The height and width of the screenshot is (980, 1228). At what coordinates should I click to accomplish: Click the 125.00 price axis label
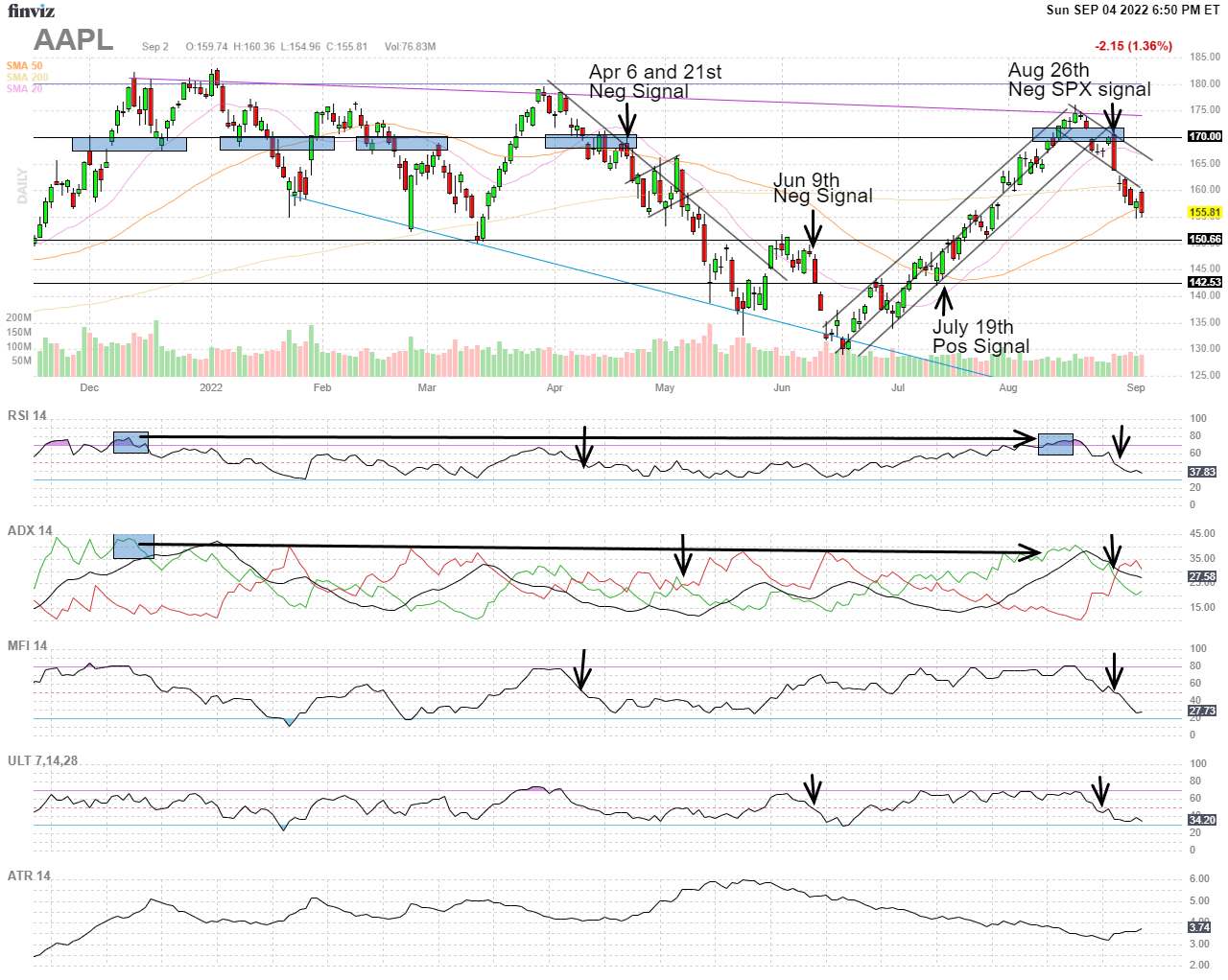[x=1205, y=375]
